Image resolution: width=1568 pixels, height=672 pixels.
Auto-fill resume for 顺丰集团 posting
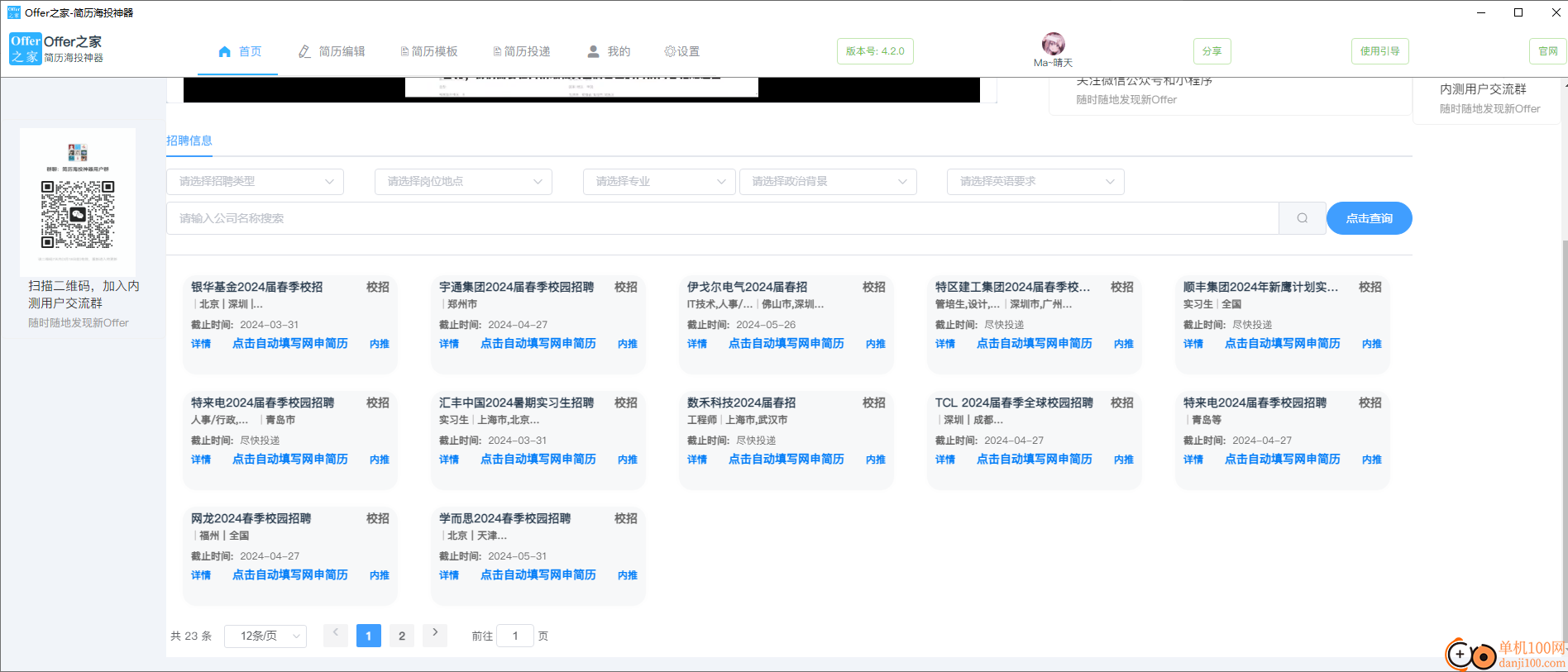coord(1283,344)
